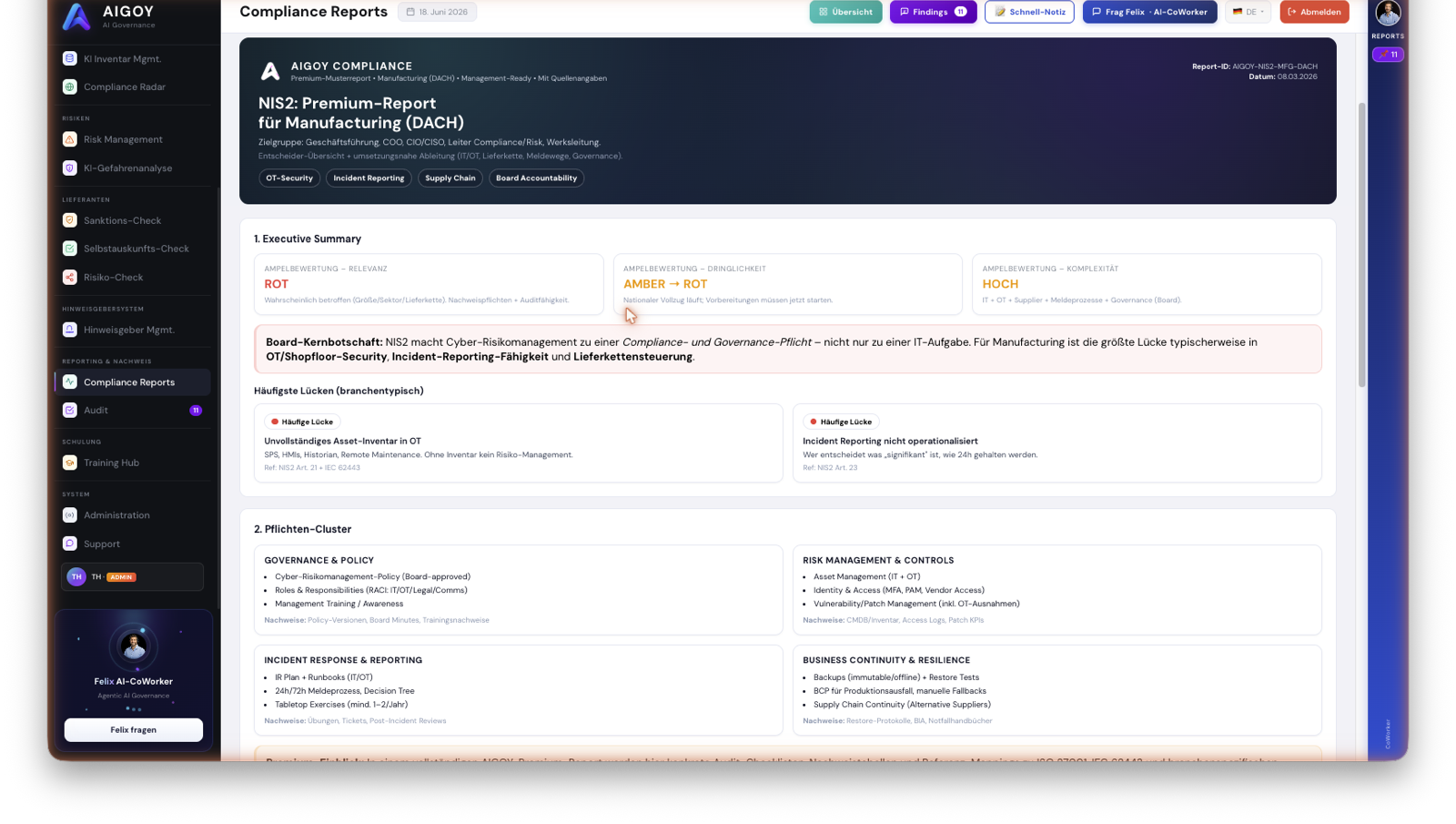This screenshot has width=1456, height=824.
Task: Select Compliance Radar menu item
Action: click(x=133, y=86)
